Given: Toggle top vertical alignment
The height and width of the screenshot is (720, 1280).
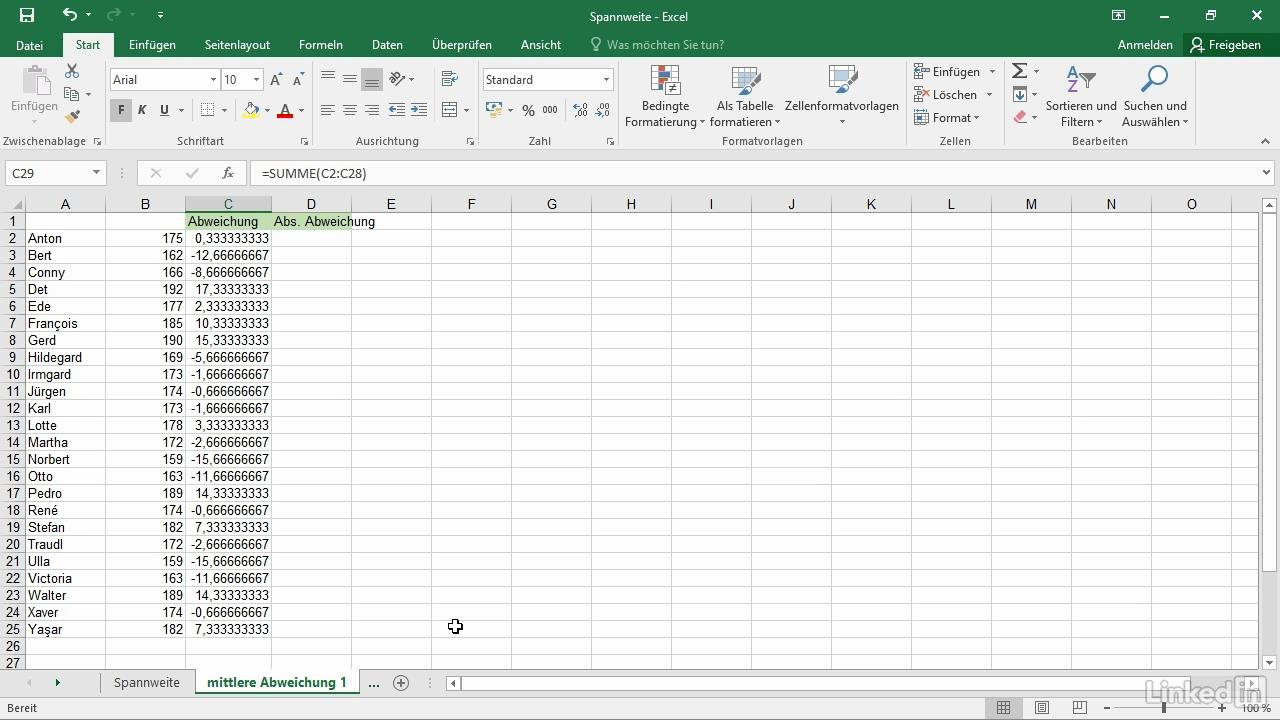Looking at the screenshot, I should point(328,79).
